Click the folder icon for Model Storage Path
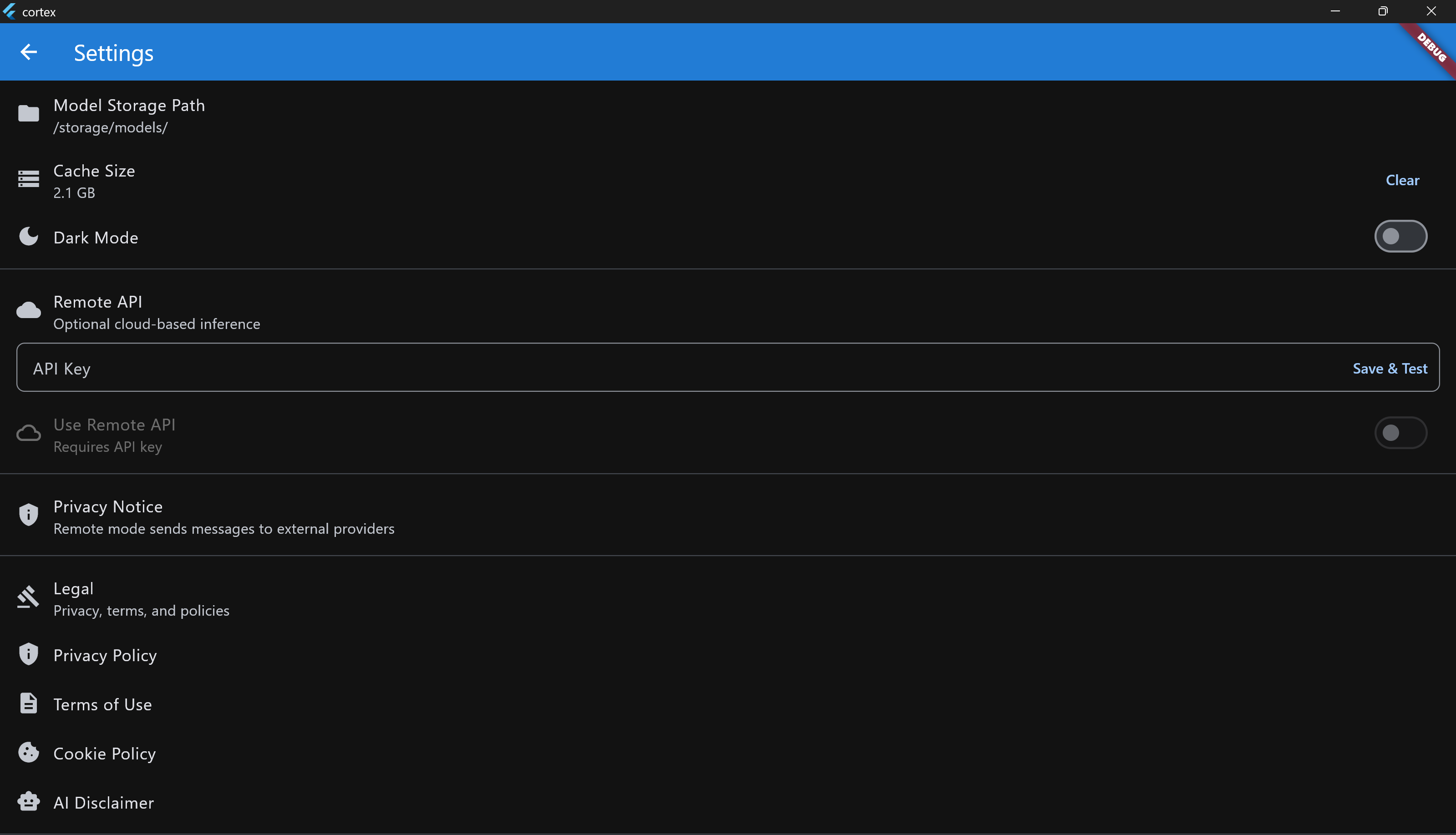Image resolution: width=1456 pixels, height=835 pixels. point(29,114)
